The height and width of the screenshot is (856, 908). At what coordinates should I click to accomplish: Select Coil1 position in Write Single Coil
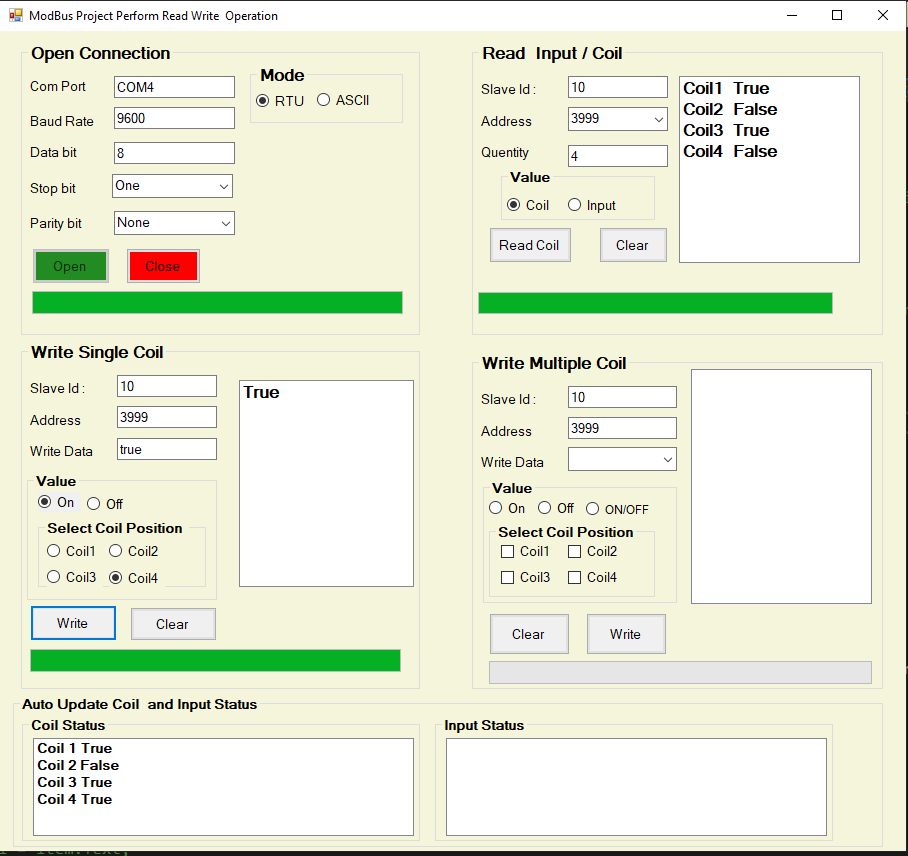click(53, 551)
